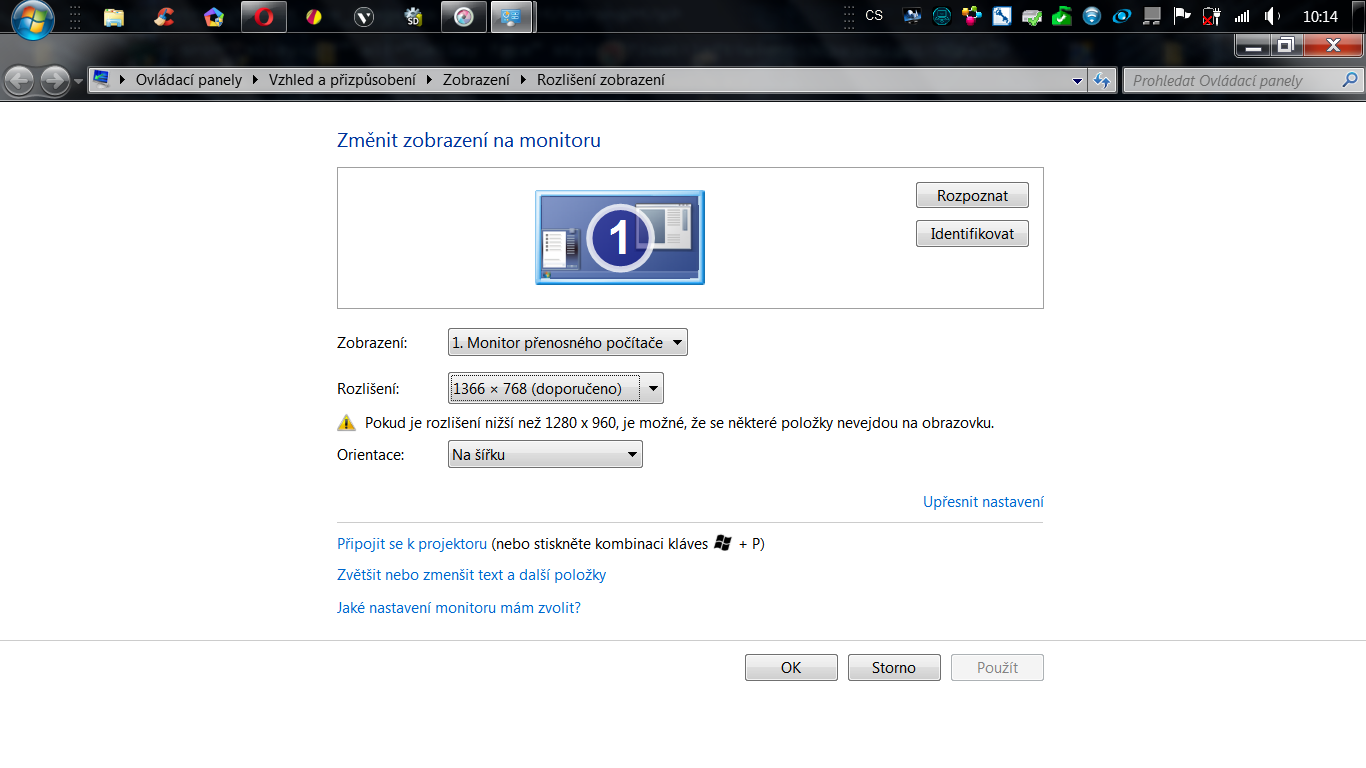Open the Upřesnit nastavení link
1366x768 pixels.
point(983,502)
